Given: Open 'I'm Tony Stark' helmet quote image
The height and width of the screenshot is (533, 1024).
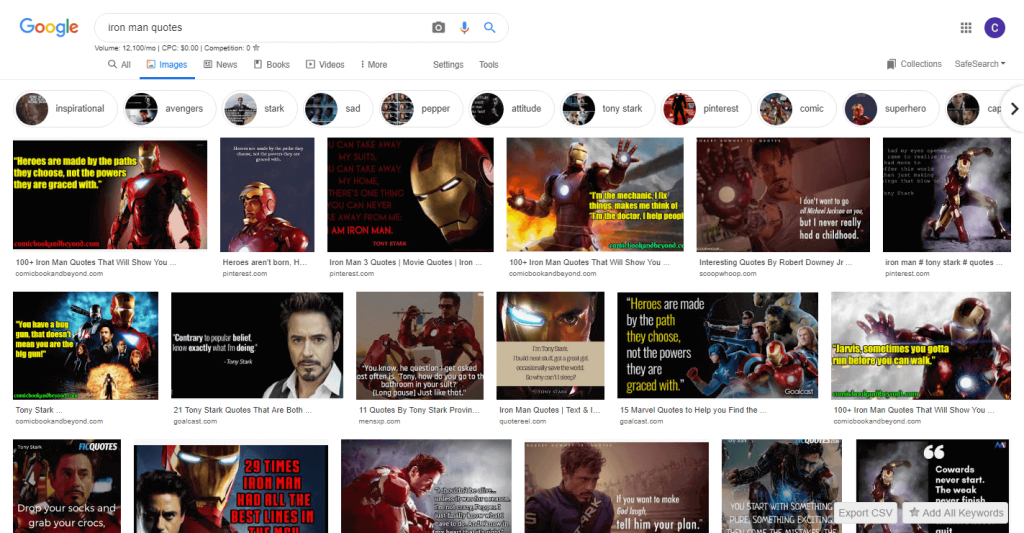Looking at the screenshot, I should coord(551,346).
